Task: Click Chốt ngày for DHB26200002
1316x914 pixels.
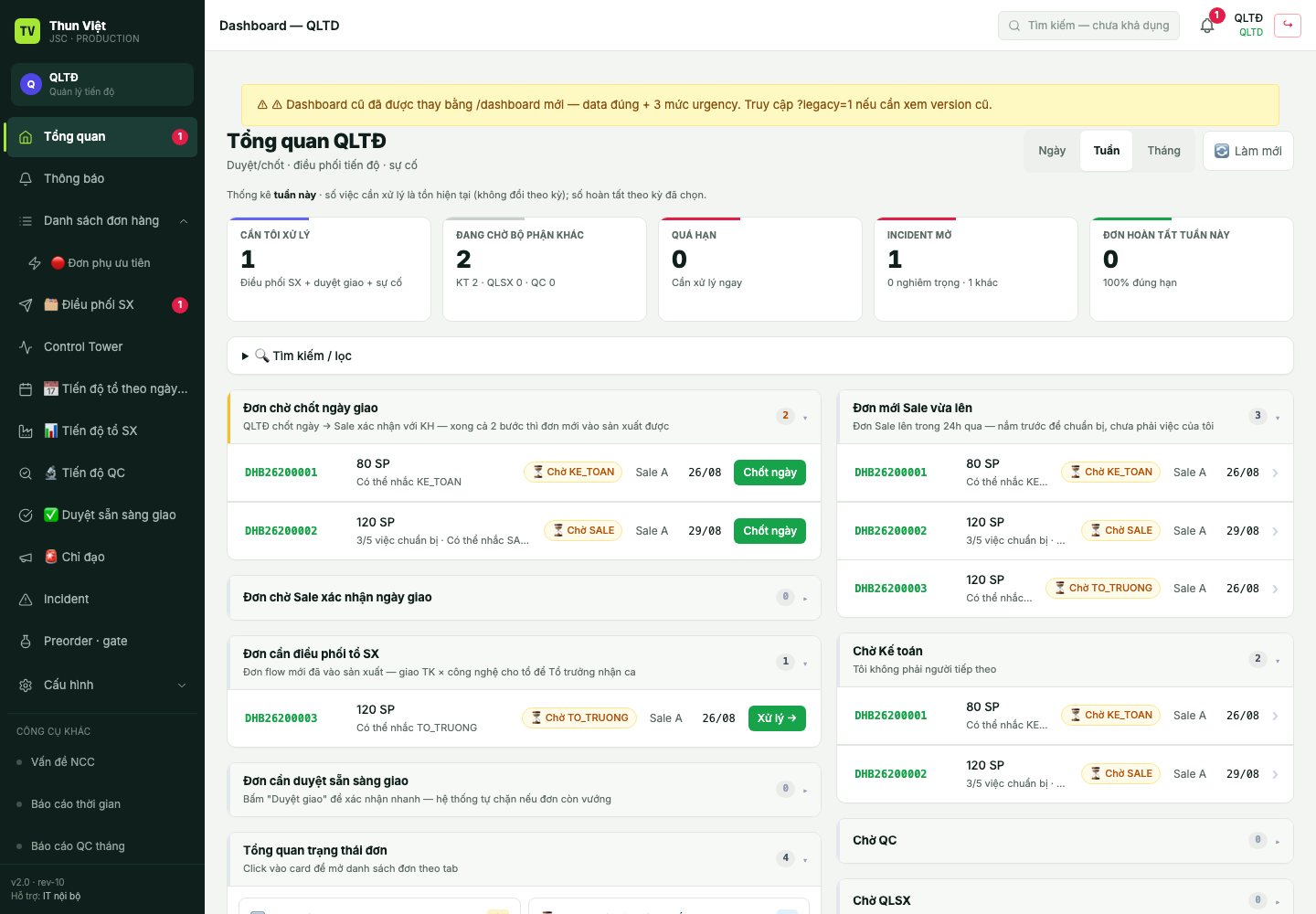Action: click(769, 531)
